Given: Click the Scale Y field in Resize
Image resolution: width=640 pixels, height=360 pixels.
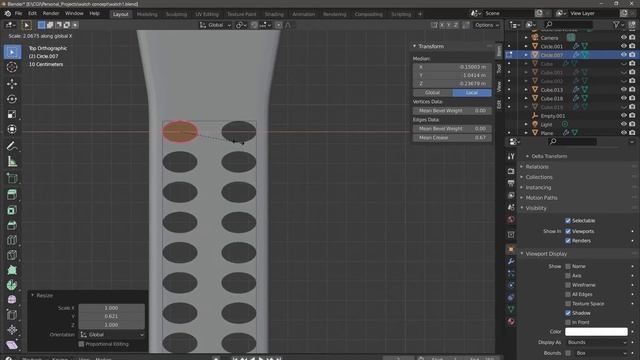Looking at the screenshot, I should click(111, 316).
